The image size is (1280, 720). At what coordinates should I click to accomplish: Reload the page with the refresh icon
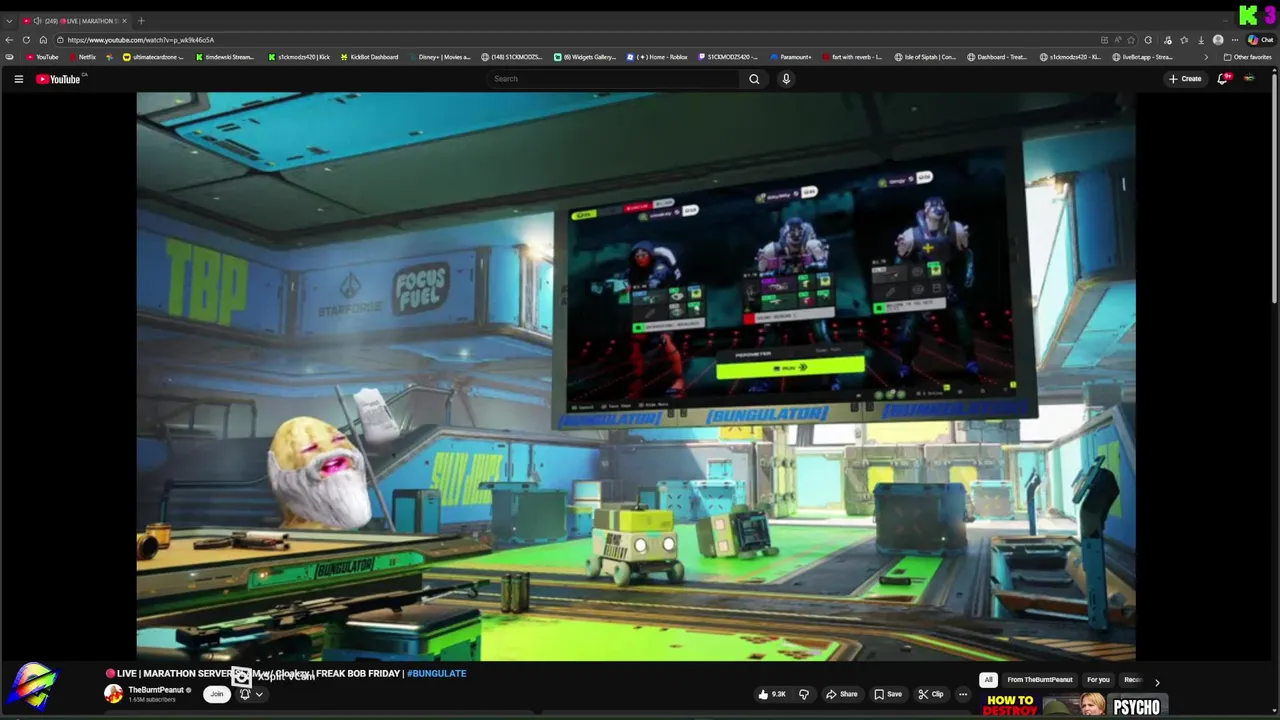click(x=27, y=40)
